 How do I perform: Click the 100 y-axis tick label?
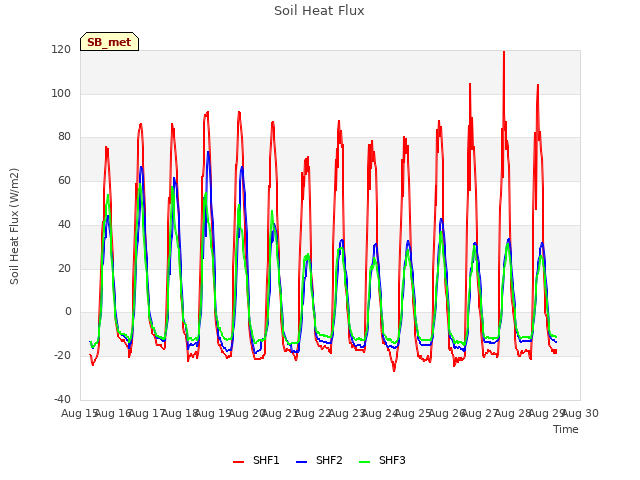pyautogui.click(x=61, y=93)
